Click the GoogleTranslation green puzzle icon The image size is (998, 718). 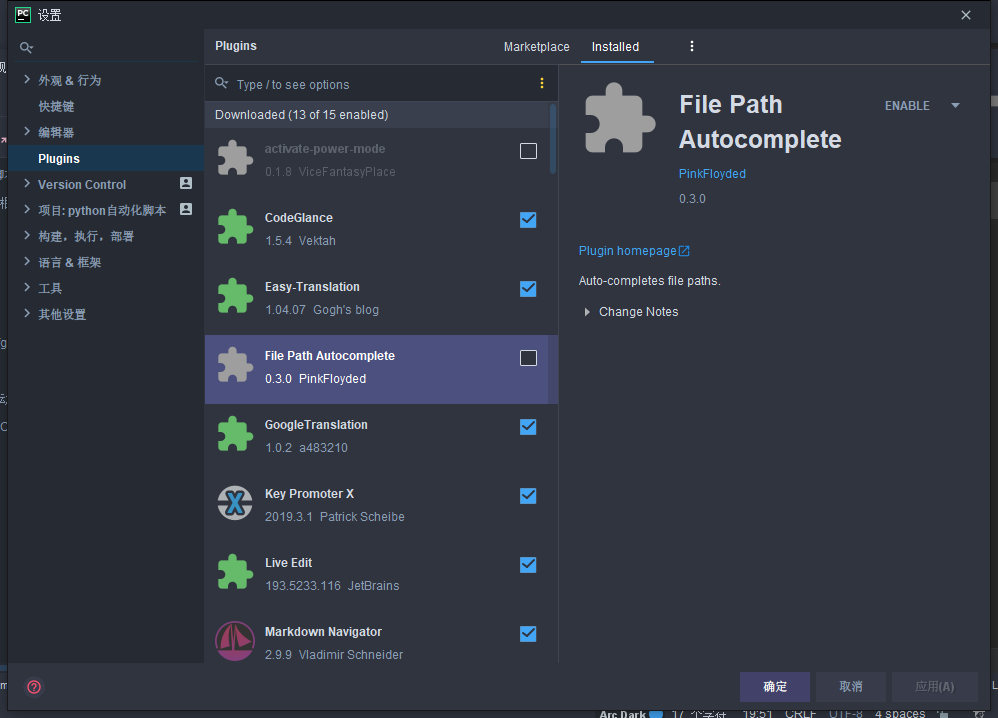click(x=235, y=434)
